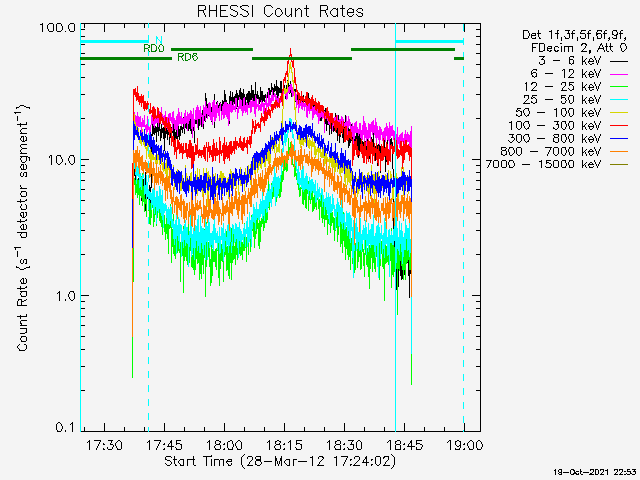Click cyan line swatch for 25-50 keV

[619, 100]
